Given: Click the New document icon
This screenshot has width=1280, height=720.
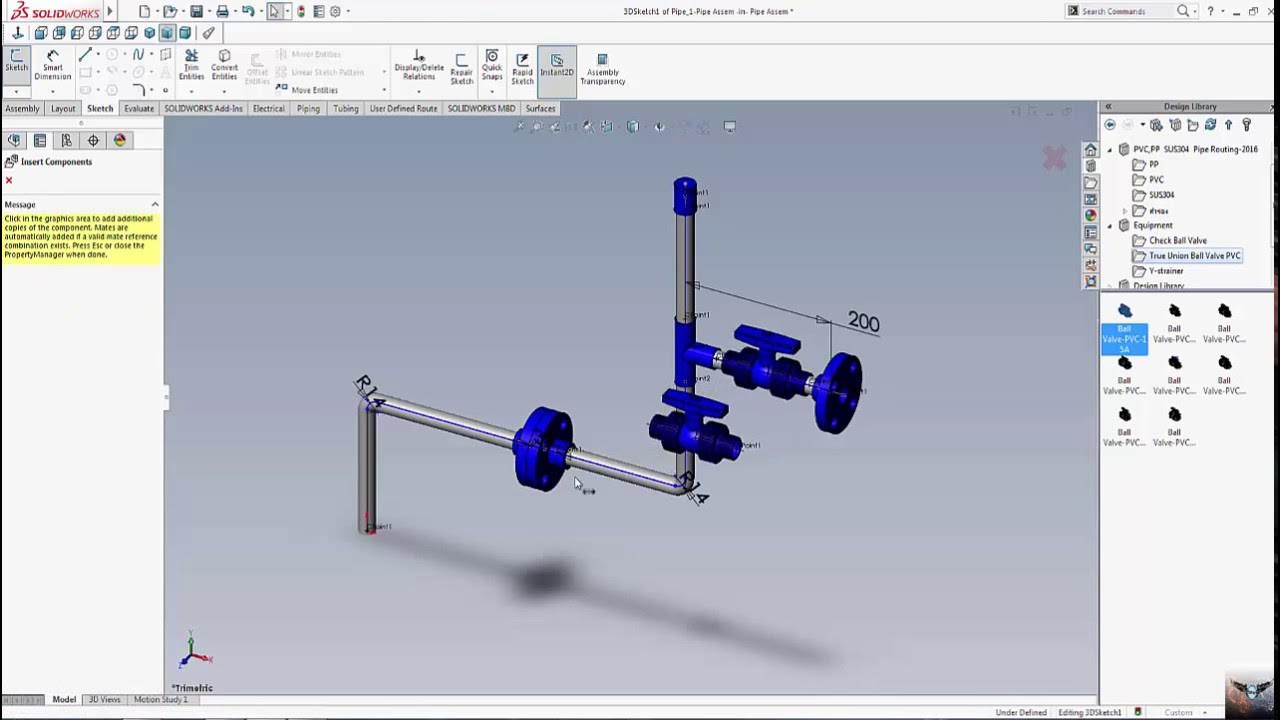Looking at the screenshot, I should coord(145,11).
